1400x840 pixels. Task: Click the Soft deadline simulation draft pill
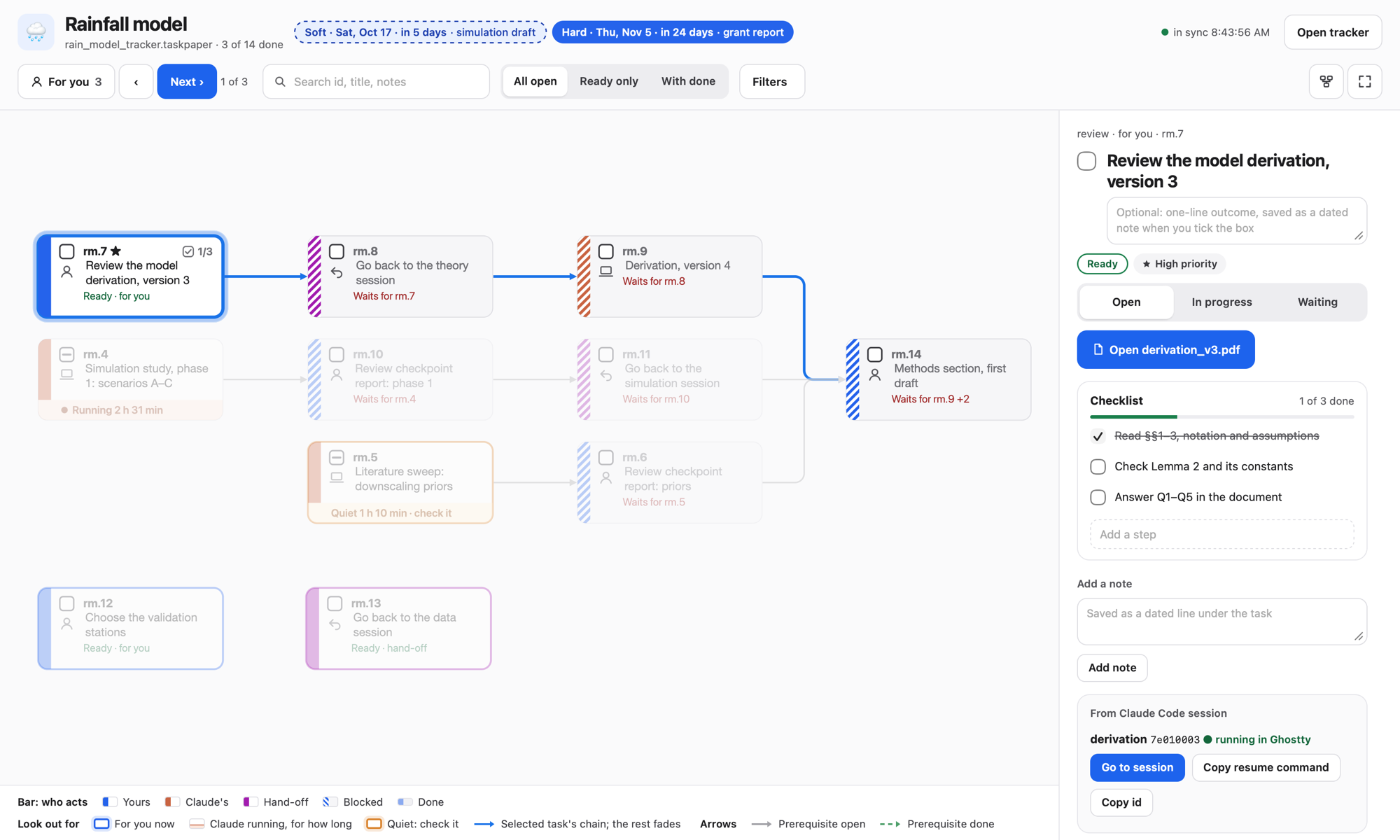(x=420, y=32)
